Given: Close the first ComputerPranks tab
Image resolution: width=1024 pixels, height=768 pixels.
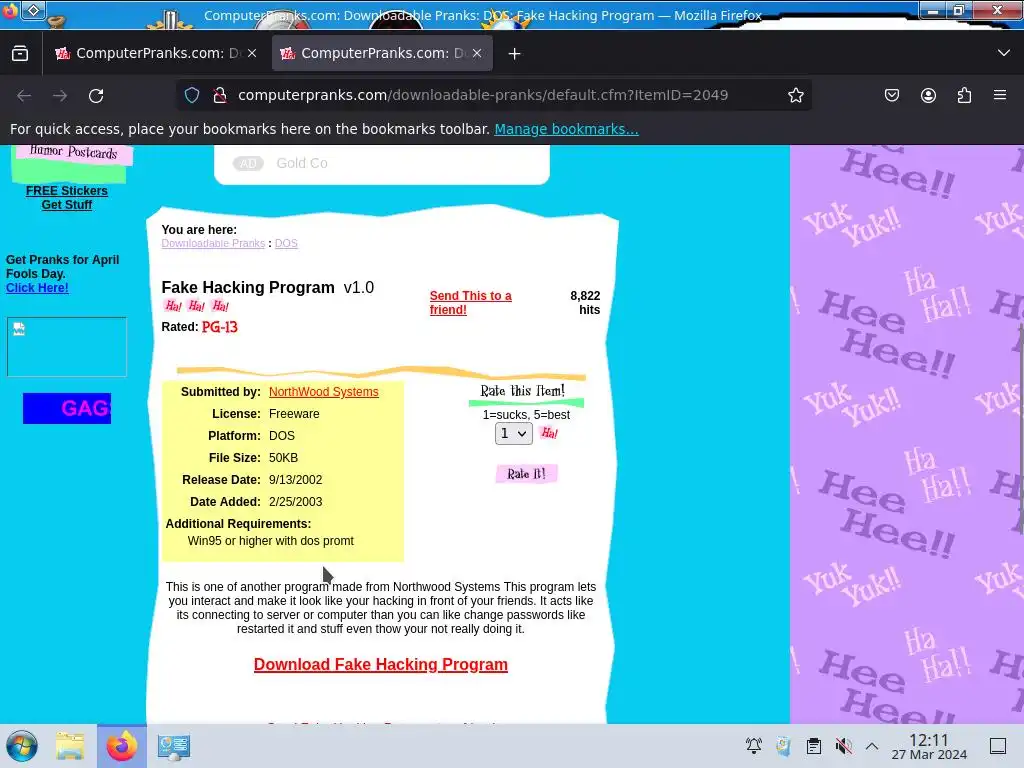Looking at the screenshot, I should (x=252, y=54).
